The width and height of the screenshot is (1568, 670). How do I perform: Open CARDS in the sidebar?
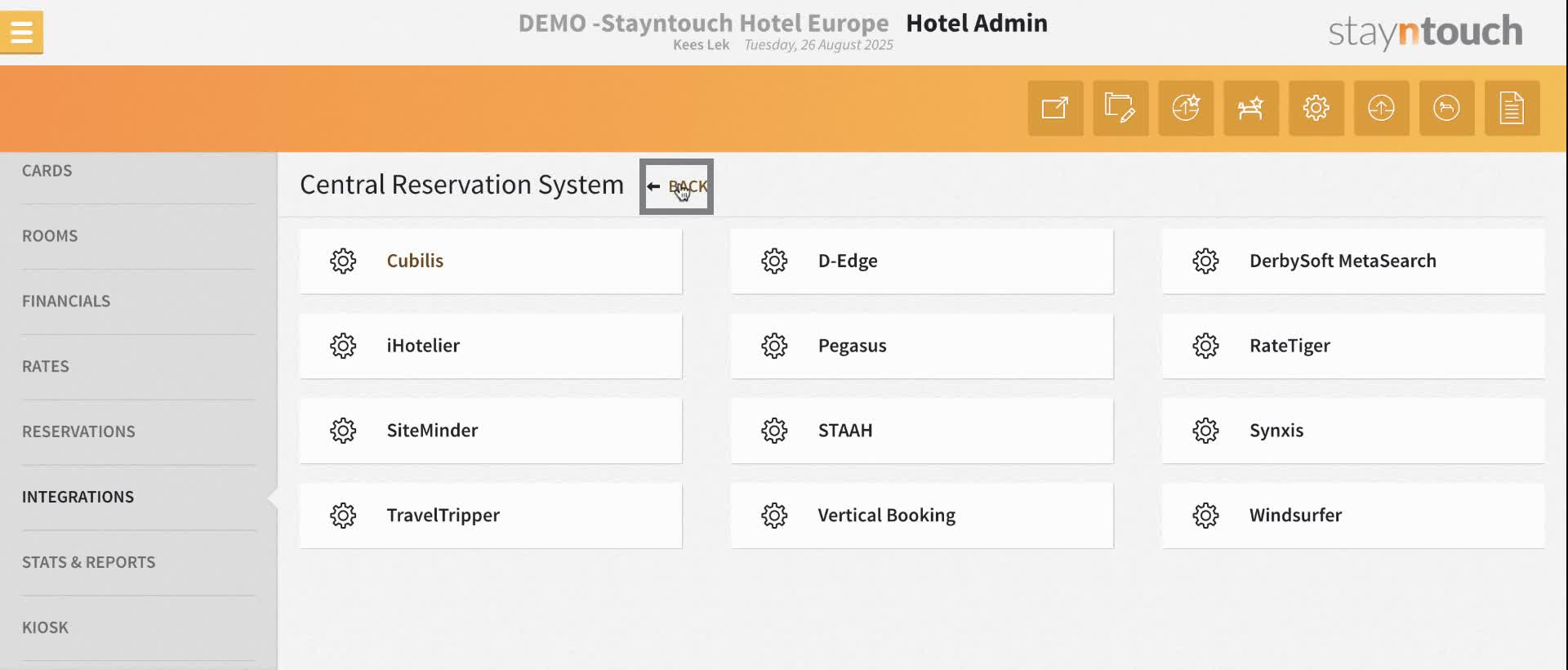[x=47, y=171]
